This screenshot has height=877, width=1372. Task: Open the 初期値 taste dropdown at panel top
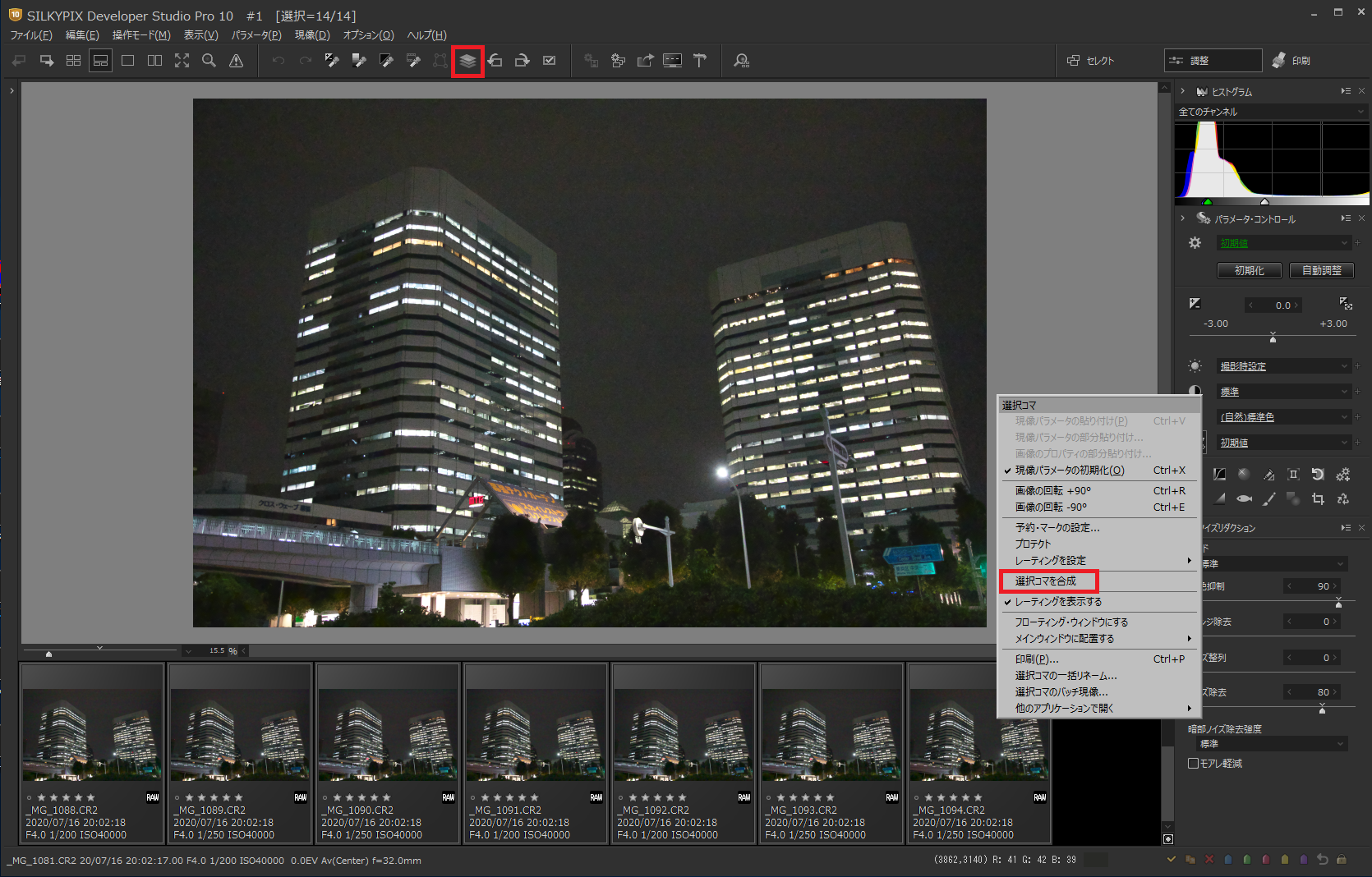click(1283, 243)
